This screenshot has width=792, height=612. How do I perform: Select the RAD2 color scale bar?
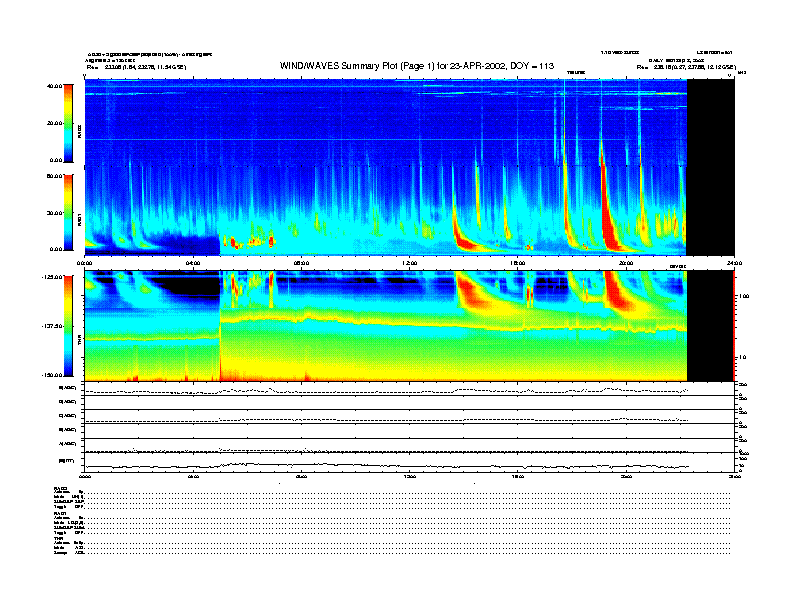(x=68, y=123)
